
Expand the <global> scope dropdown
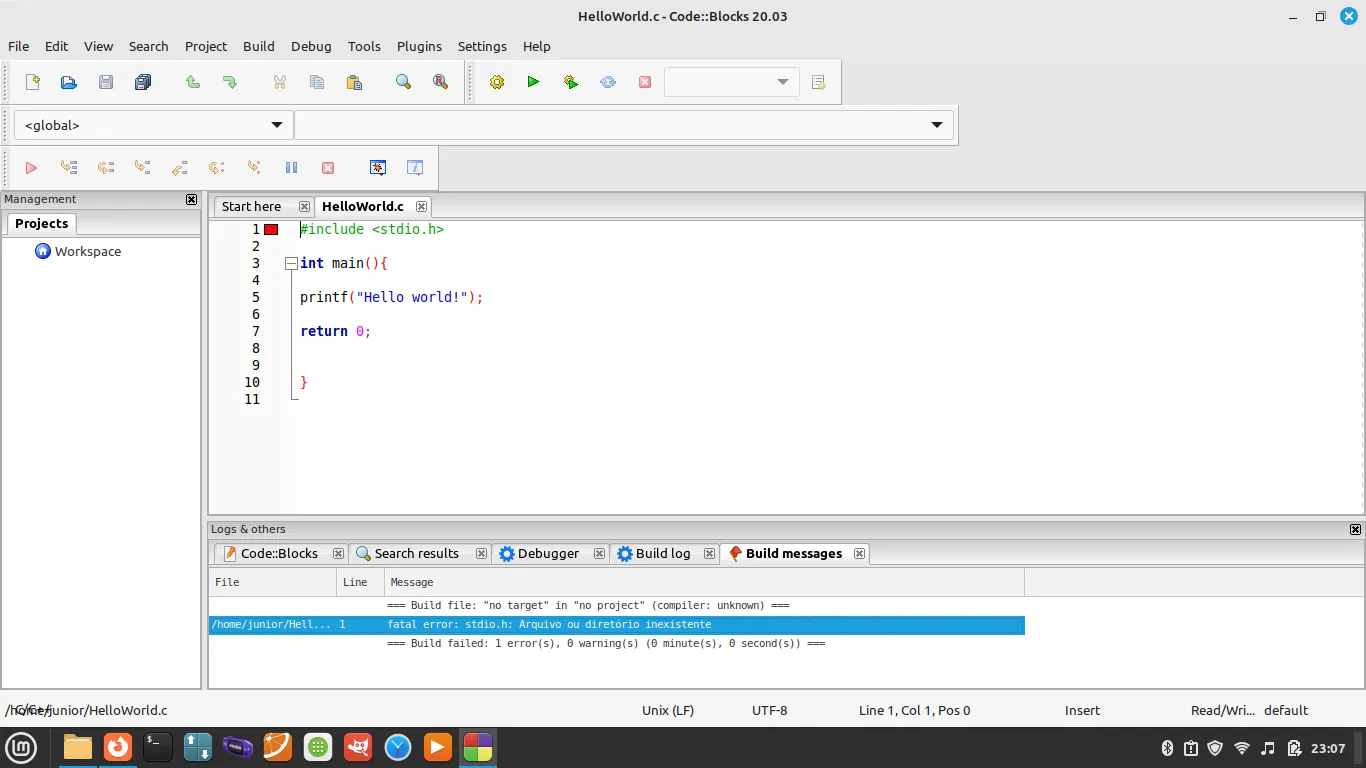(x=277, y=125)
